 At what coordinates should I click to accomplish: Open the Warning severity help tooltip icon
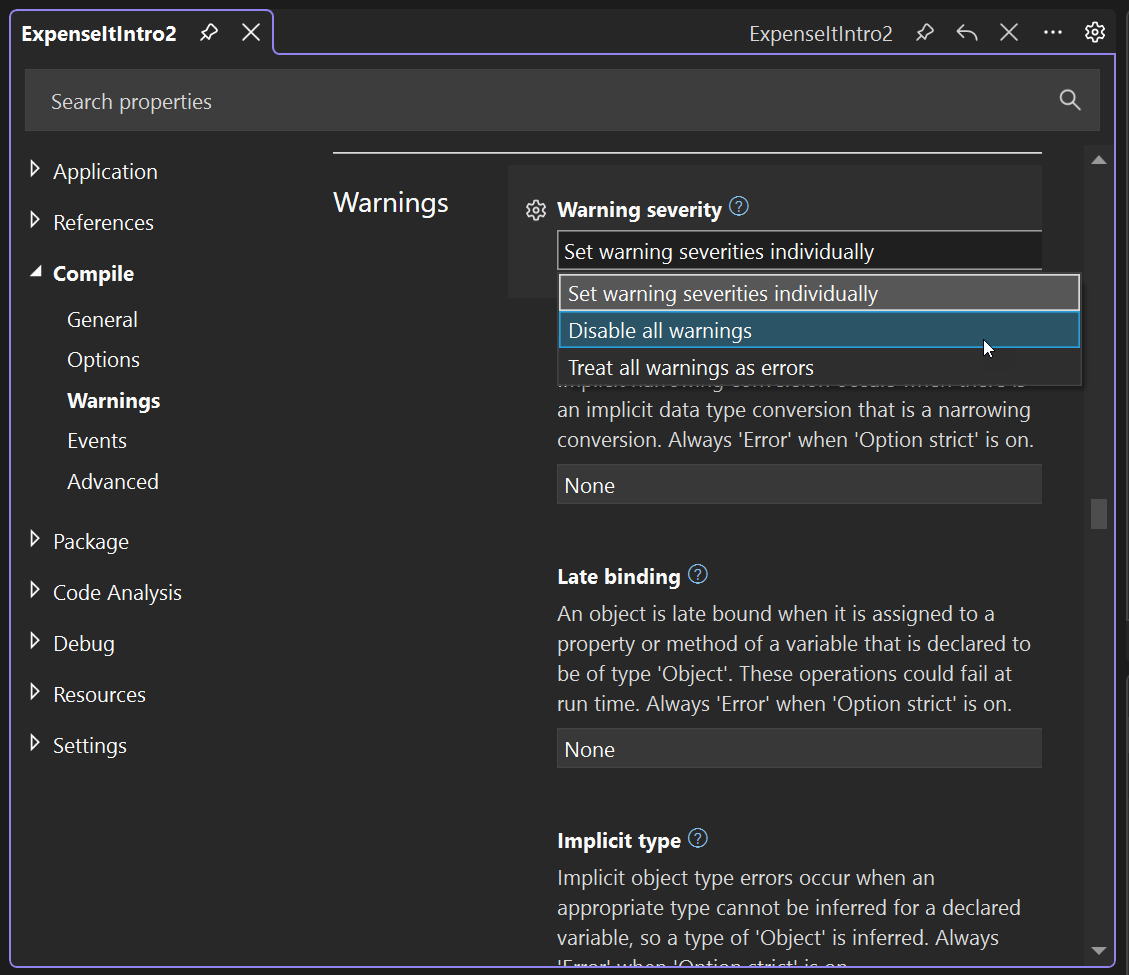pos(738,206)
